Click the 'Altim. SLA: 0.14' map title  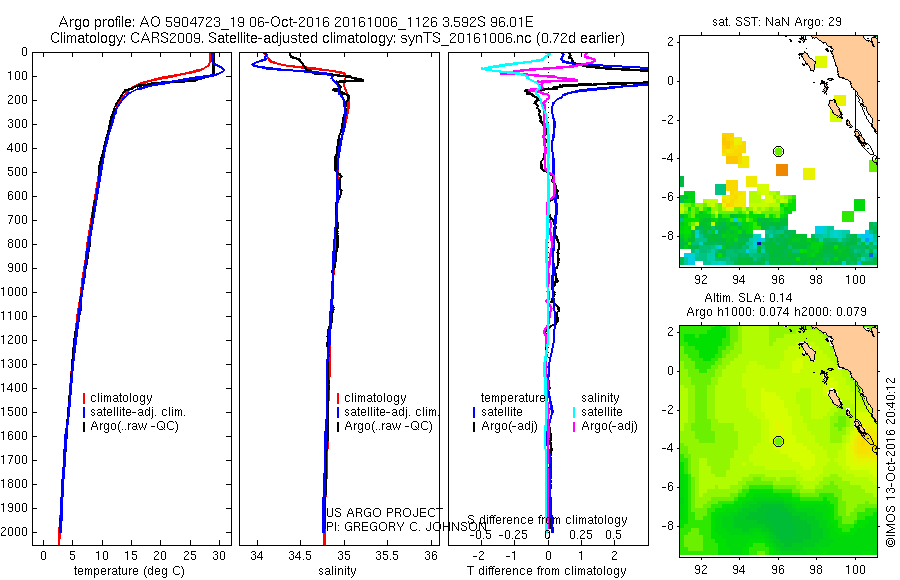click(748, 298)
